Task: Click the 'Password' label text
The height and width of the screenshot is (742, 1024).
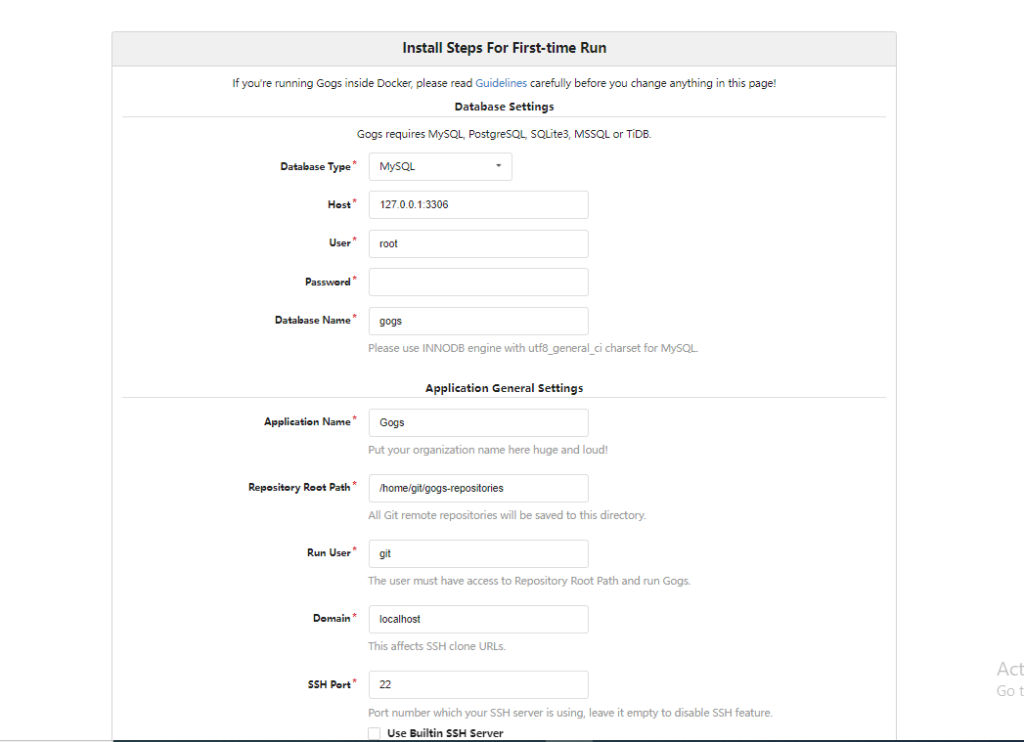Action: [328, 282]
